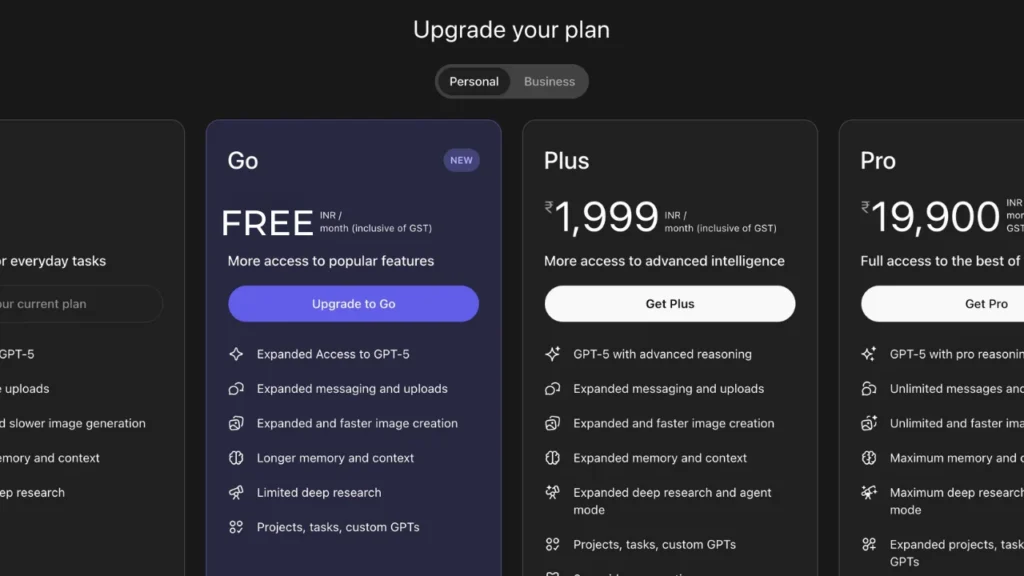The width and height of the screenshot is (1024, 576).
Task: Click the pro reasoning sparkle icon in Pro plan
Action: point(869,354)
